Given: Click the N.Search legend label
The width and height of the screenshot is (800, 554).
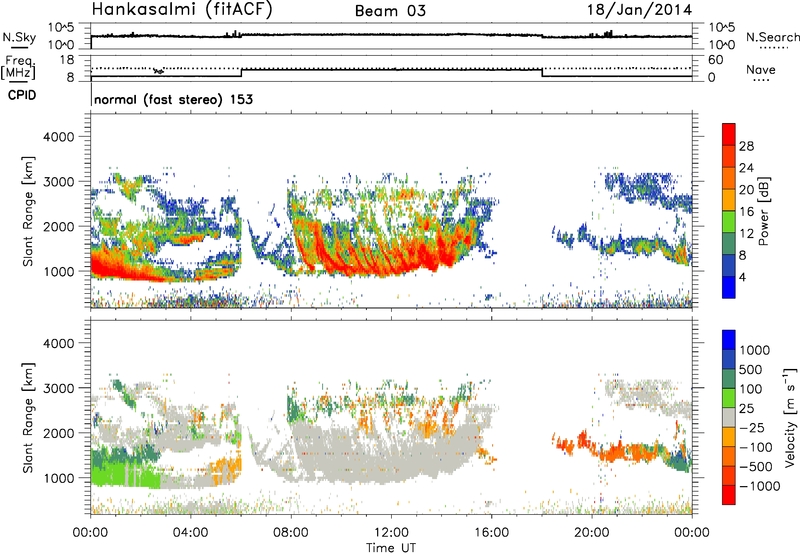Looking at the screenshot, I should coord(772,37).
